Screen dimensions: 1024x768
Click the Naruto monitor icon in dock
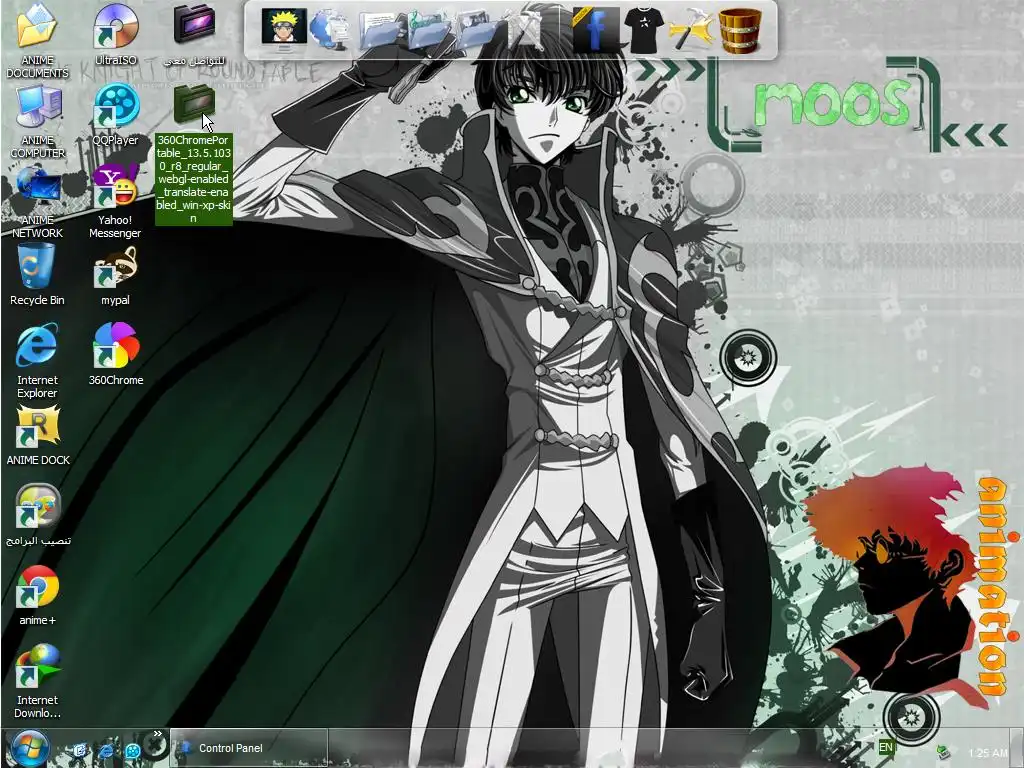point(284,27)
